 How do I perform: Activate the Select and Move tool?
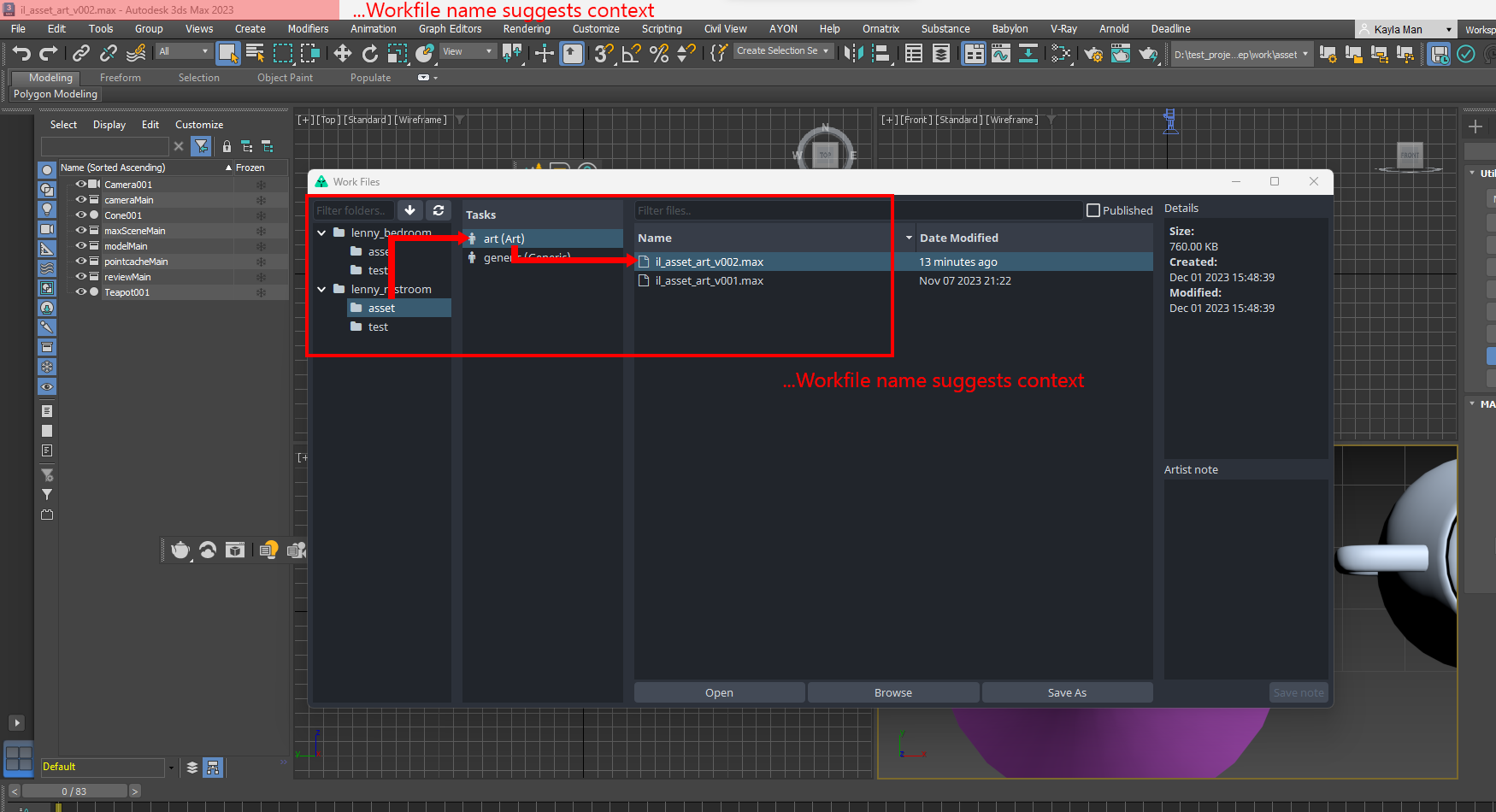click(x=343, y=54)
